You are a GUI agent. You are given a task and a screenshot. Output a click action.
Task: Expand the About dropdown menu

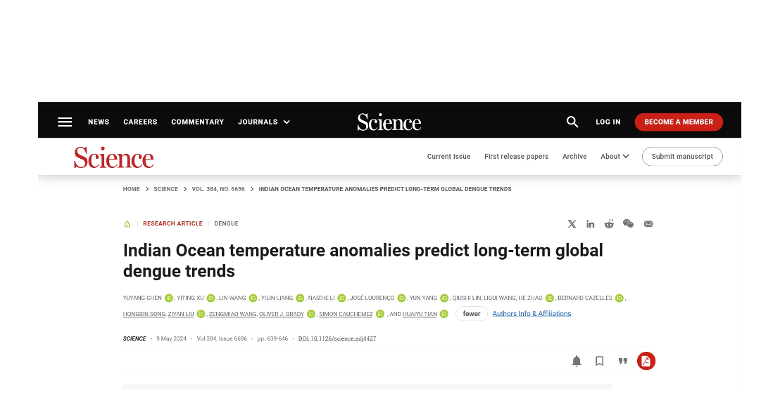pyautogui.click(x=615, y=156)
